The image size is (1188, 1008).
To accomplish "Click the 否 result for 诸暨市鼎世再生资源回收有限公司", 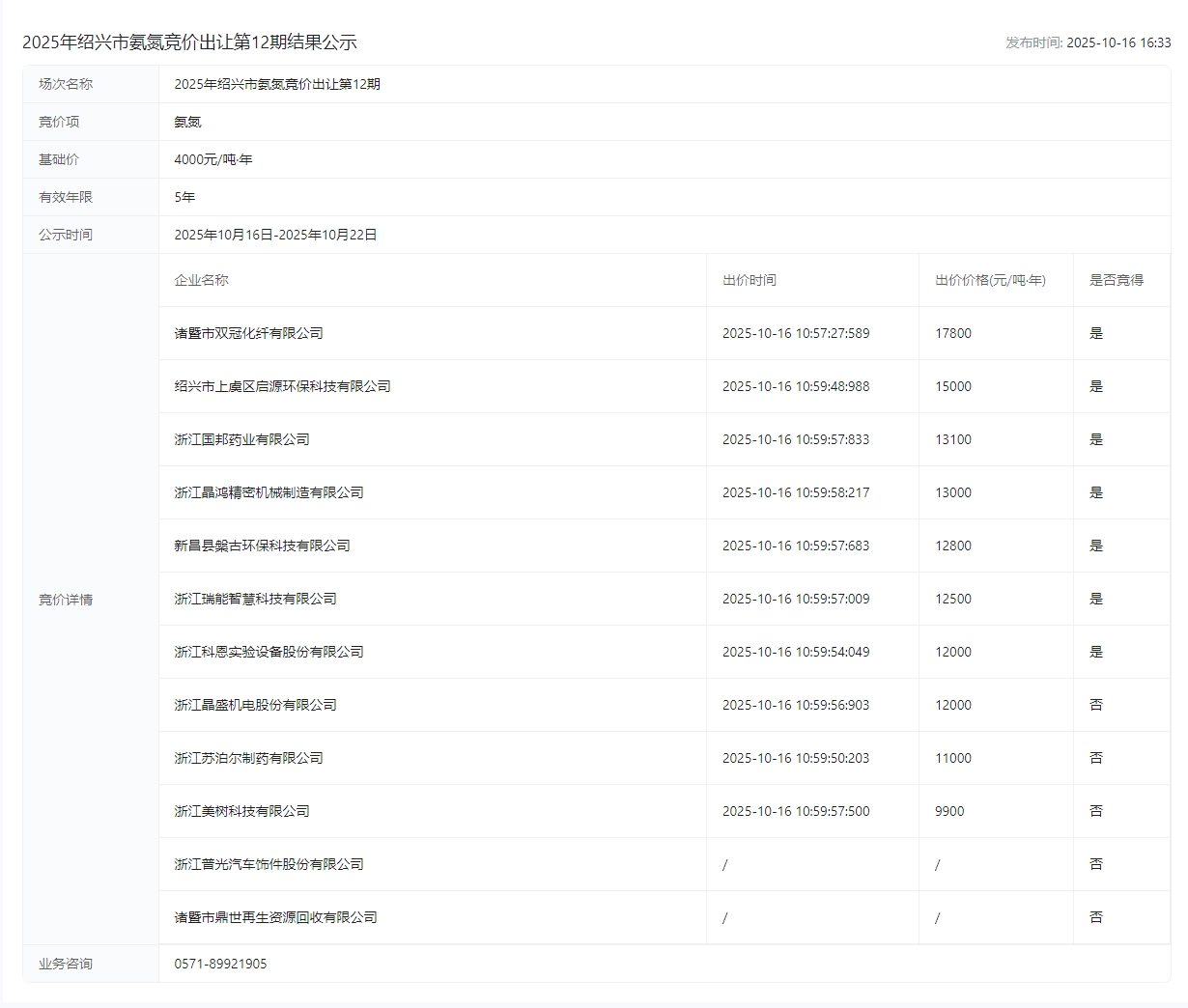I will [1095, 917].
